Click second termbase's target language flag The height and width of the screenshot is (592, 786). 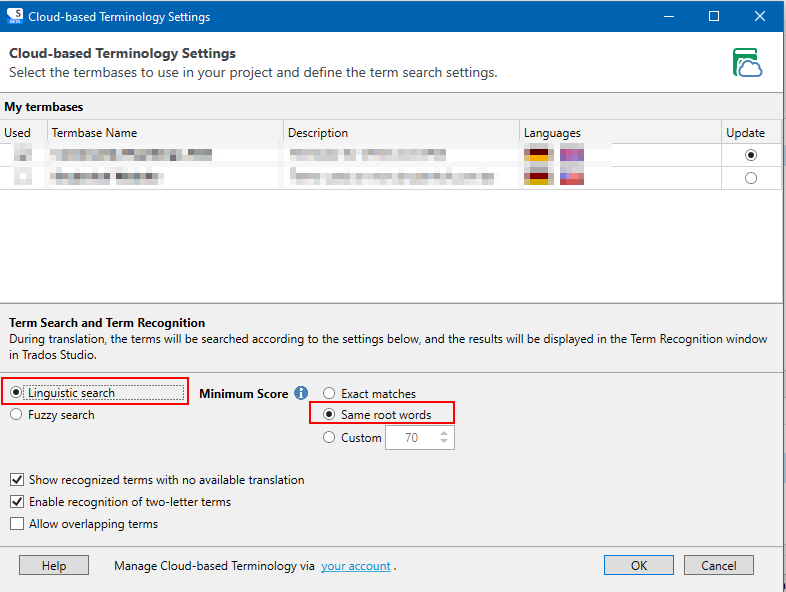coord(571,178)
